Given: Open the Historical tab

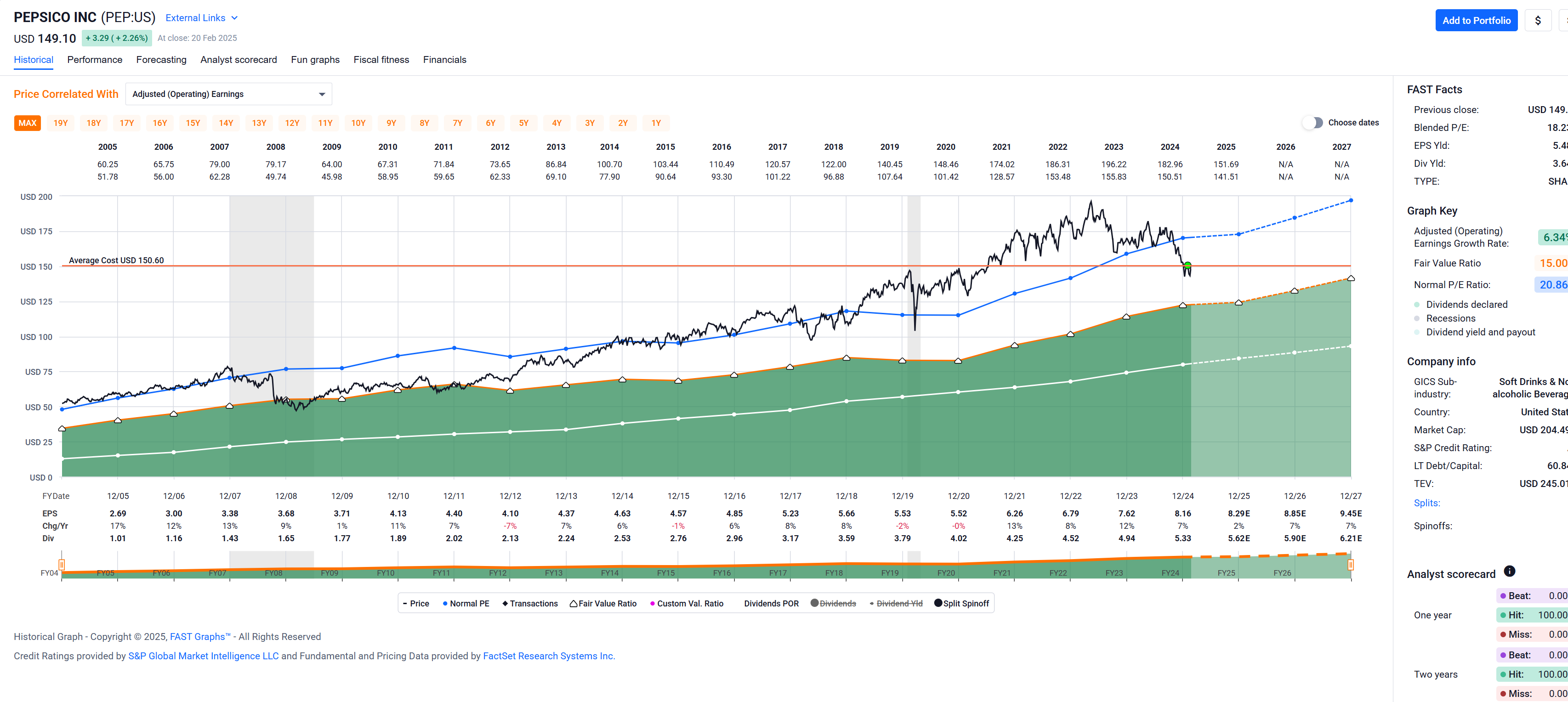Looking at the screenshot, I should 34,60.
